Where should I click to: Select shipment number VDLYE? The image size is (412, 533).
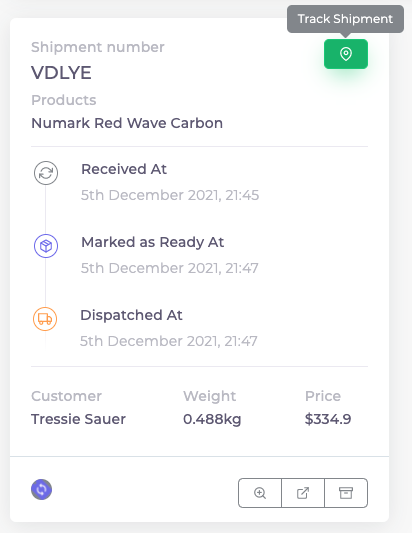[x=61, y=73]
